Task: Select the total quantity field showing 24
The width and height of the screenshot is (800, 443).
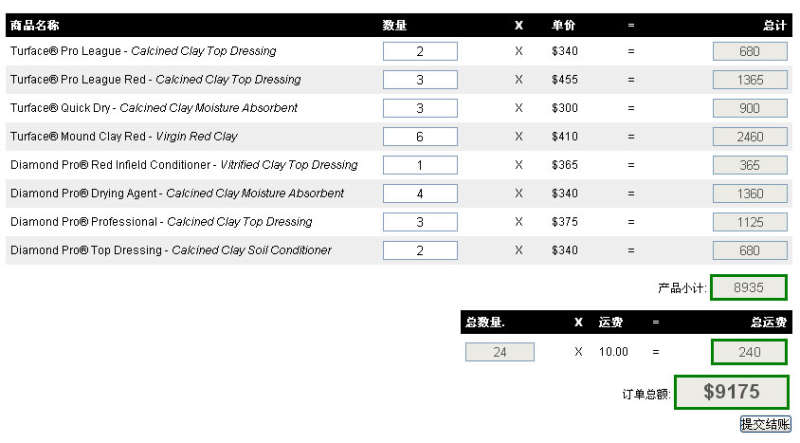Action: [x=500, y=352]
